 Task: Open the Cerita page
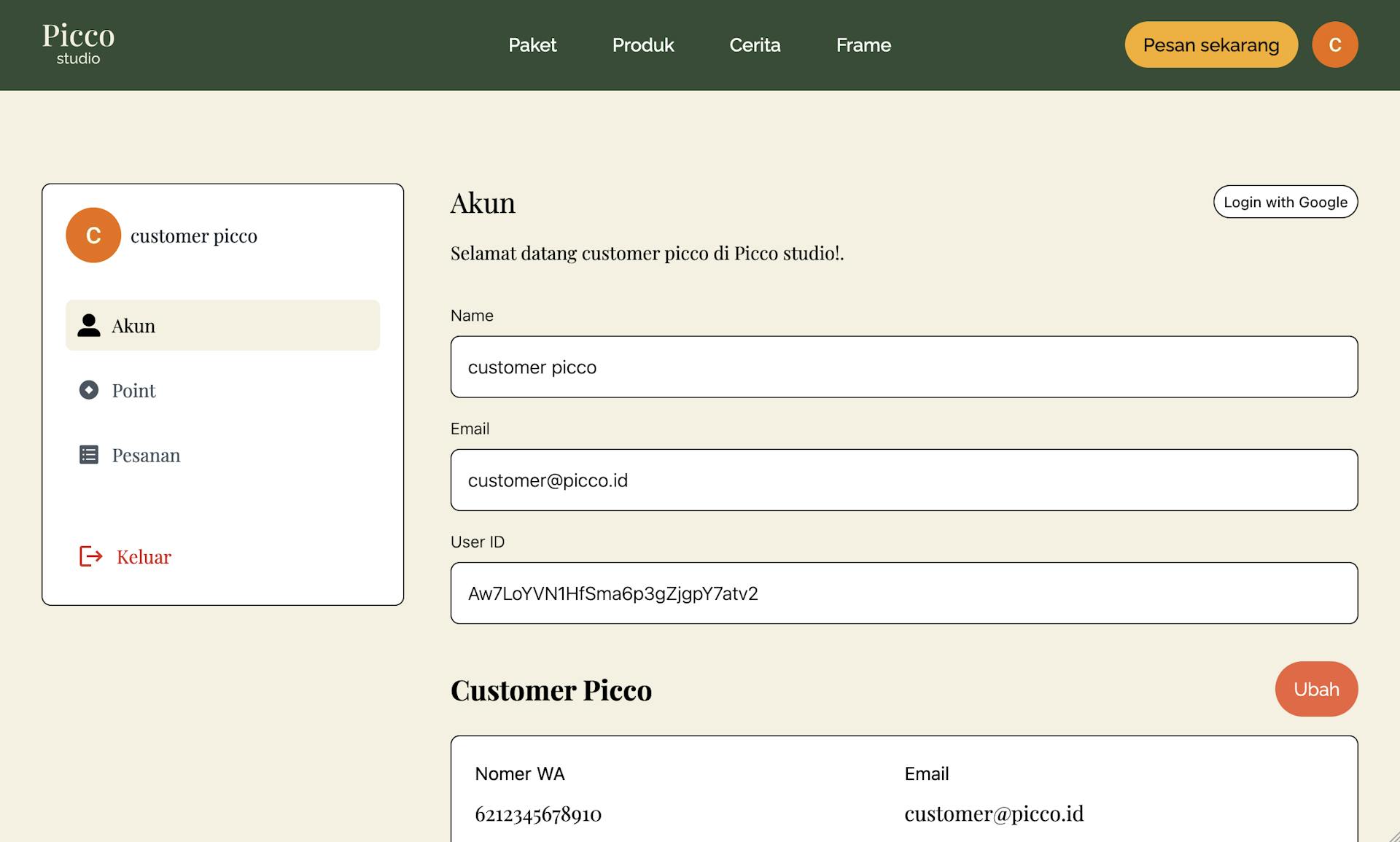pyautogui.click(x=755, y=45)
